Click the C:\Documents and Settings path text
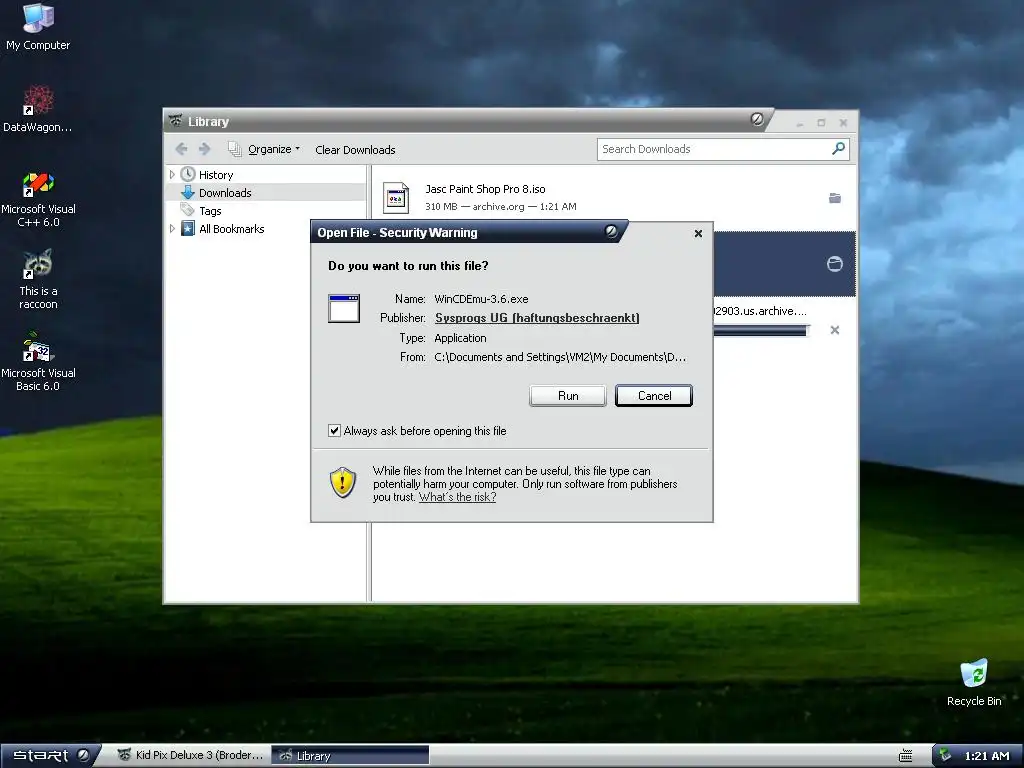The height and width of the screenshot is (768, 1024). tap(560, 357)
